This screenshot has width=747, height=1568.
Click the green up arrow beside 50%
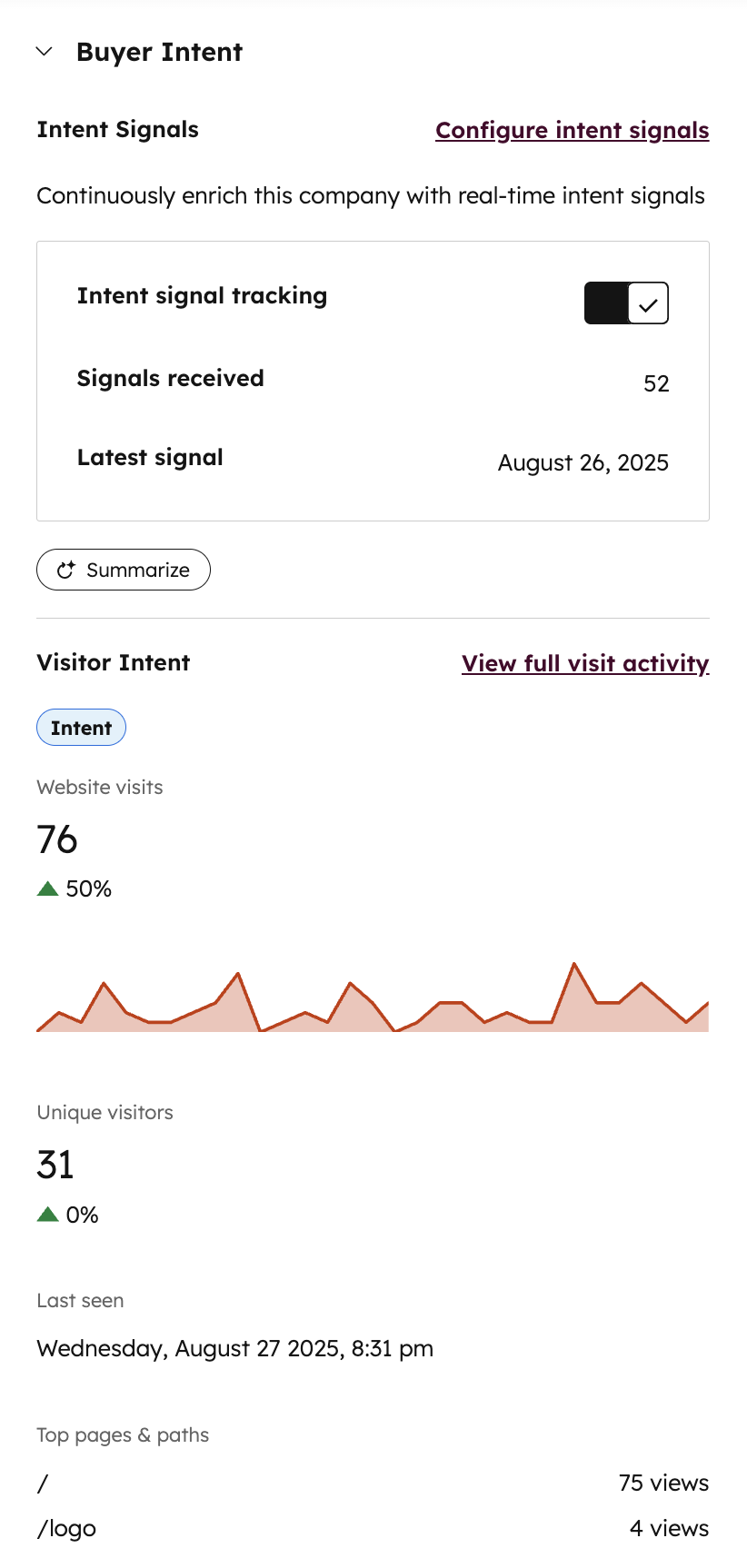click(48, 888)
